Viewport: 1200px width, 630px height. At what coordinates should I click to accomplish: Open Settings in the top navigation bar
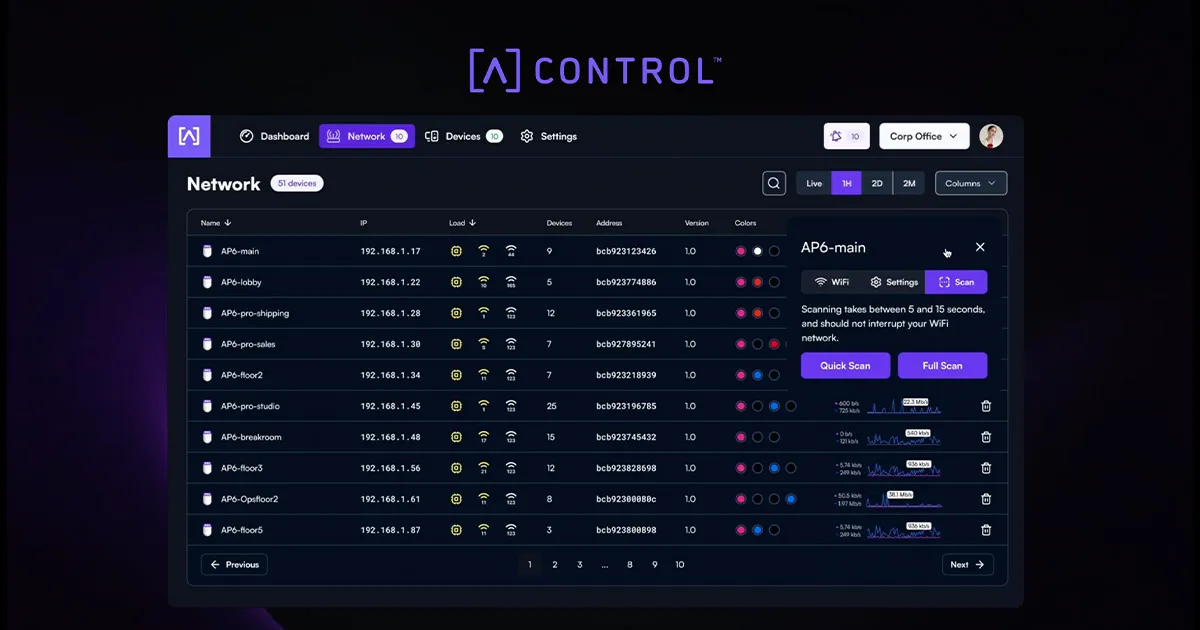point(549,136)
